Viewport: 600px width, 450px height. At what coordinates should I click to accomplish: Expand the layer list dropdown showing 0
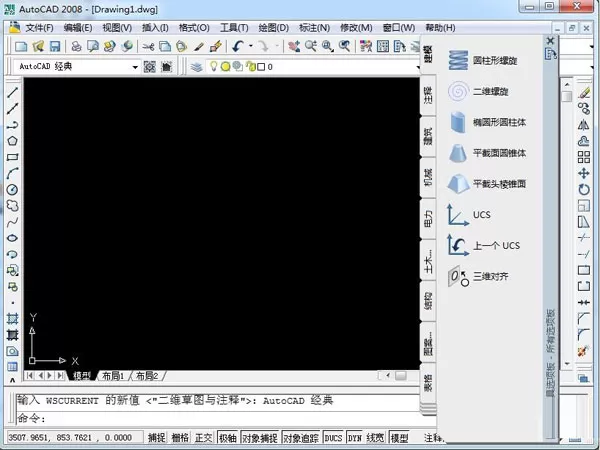(x=418, y=67)
